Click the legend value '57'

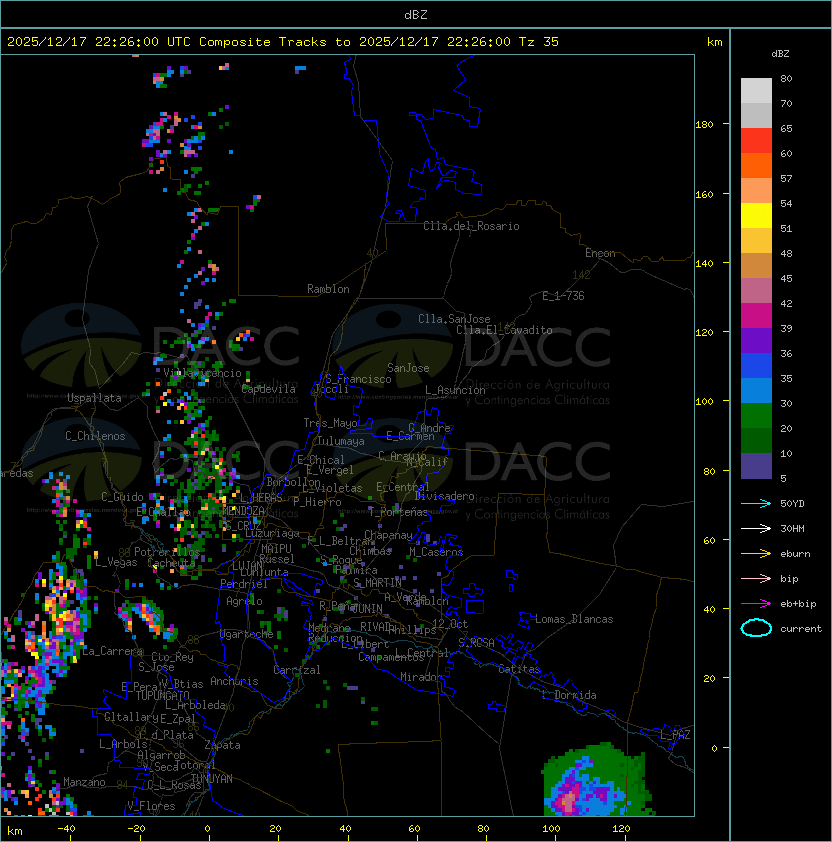786,178
